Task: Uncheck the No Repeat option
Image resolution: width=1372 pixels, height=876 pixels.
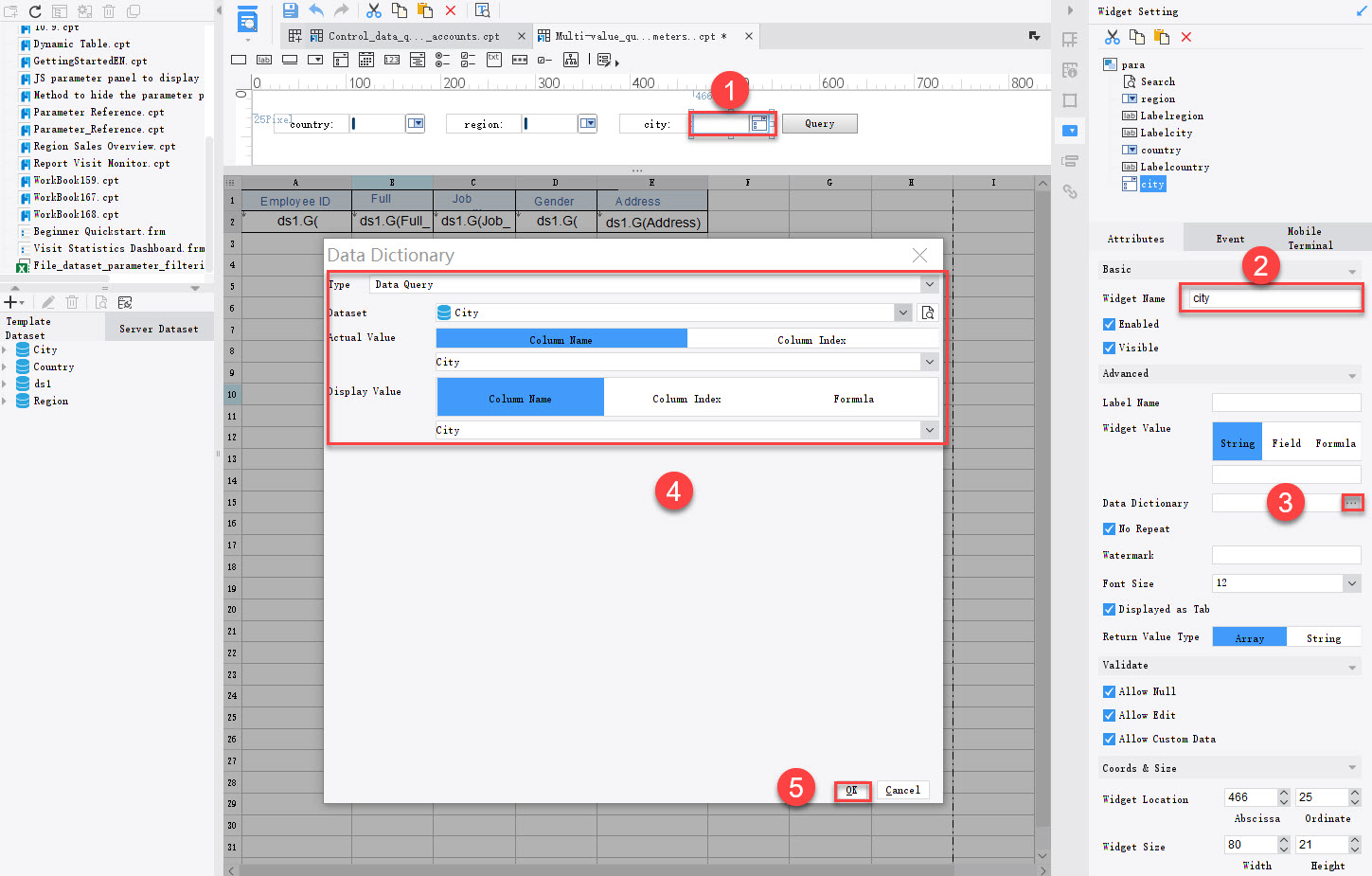Action: pyautogui.click(x=1109, y=528)
